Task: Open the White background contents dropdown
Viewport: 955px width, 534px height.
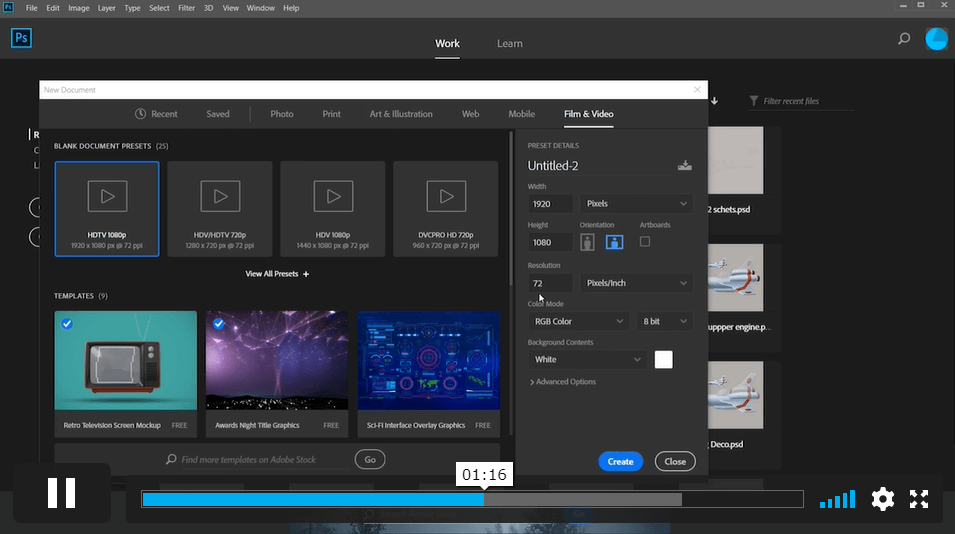Action: (587, 360)
